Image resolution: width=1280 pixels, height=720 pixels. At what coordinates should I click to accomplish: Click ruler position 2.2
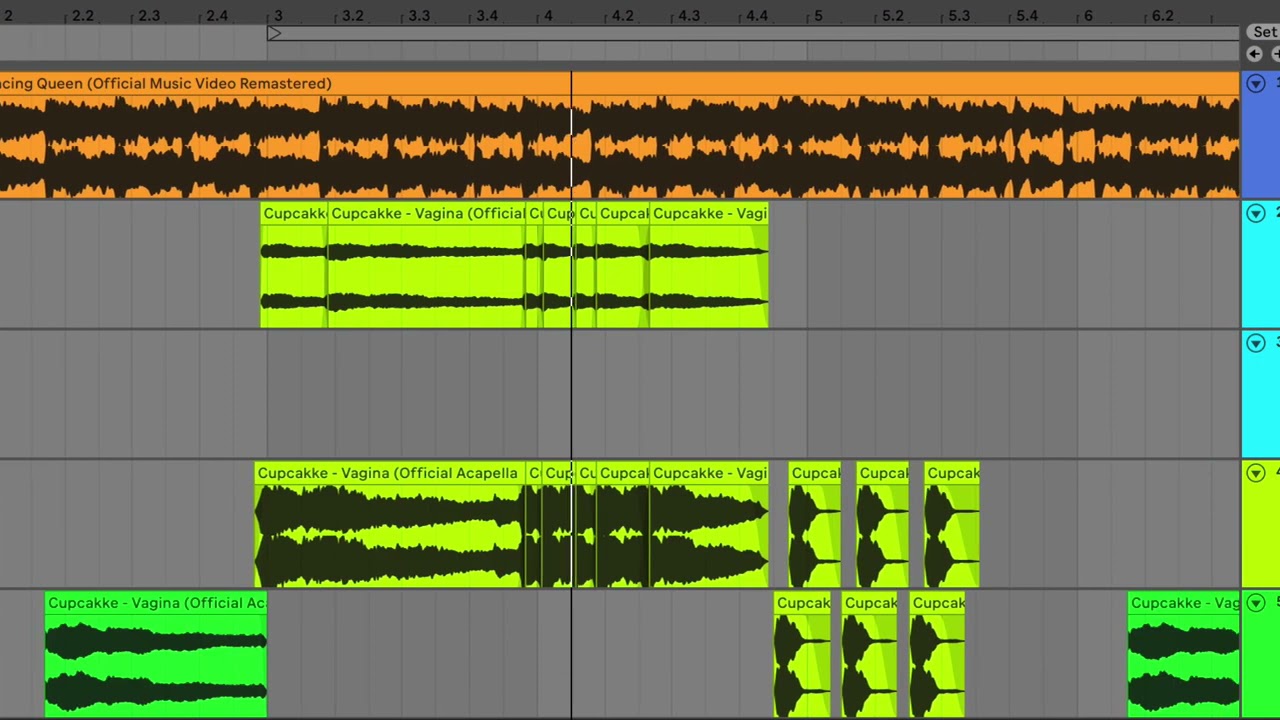point(83,16)
